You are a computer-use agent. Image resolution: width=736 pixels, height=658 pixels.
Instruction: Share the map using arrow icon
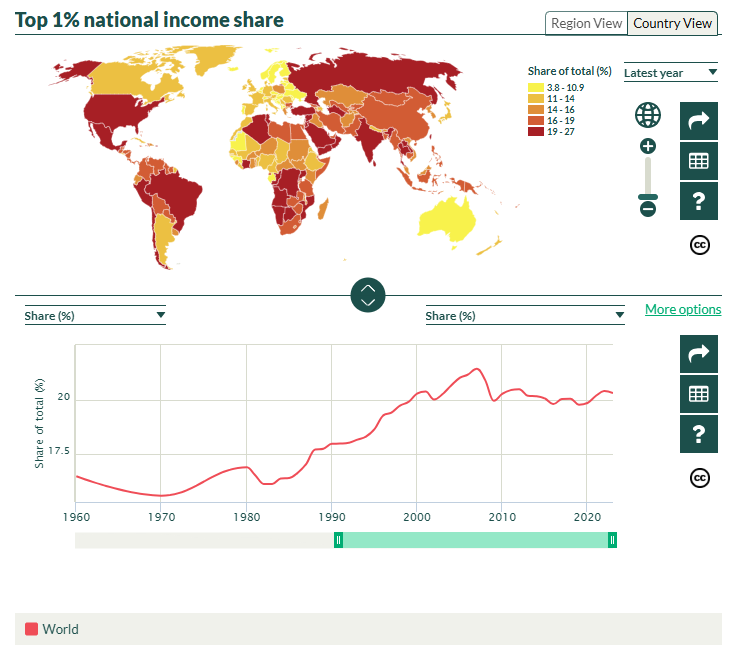click(x=698, y=121)
